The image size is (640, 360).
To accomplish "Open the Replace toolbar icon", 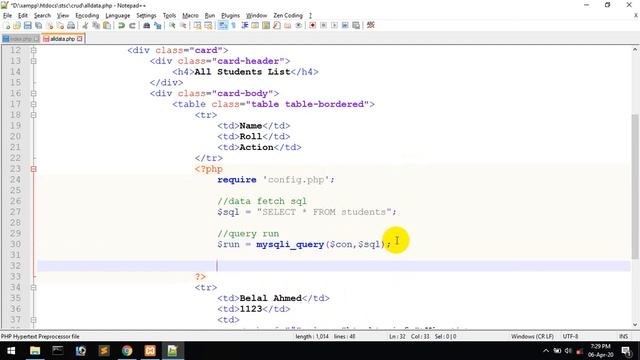I will (x=158, y=25).
